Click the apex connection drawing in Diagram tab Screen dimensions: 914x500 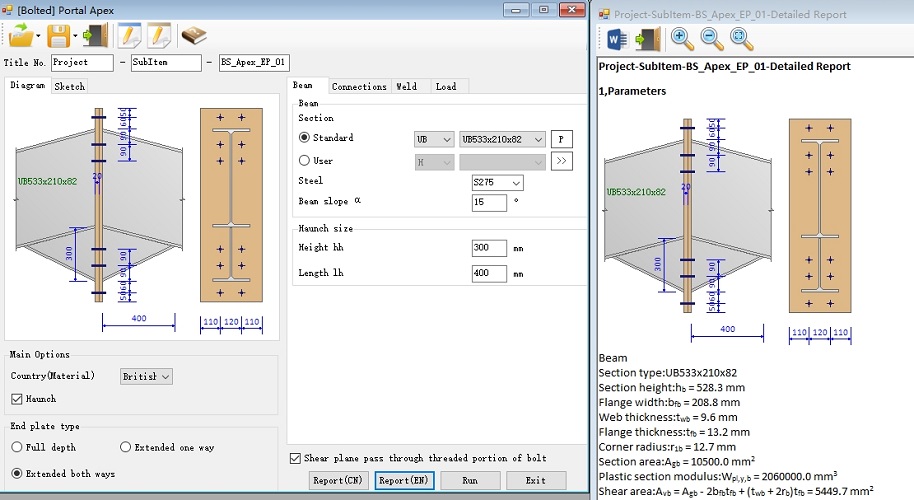[99, 205]
